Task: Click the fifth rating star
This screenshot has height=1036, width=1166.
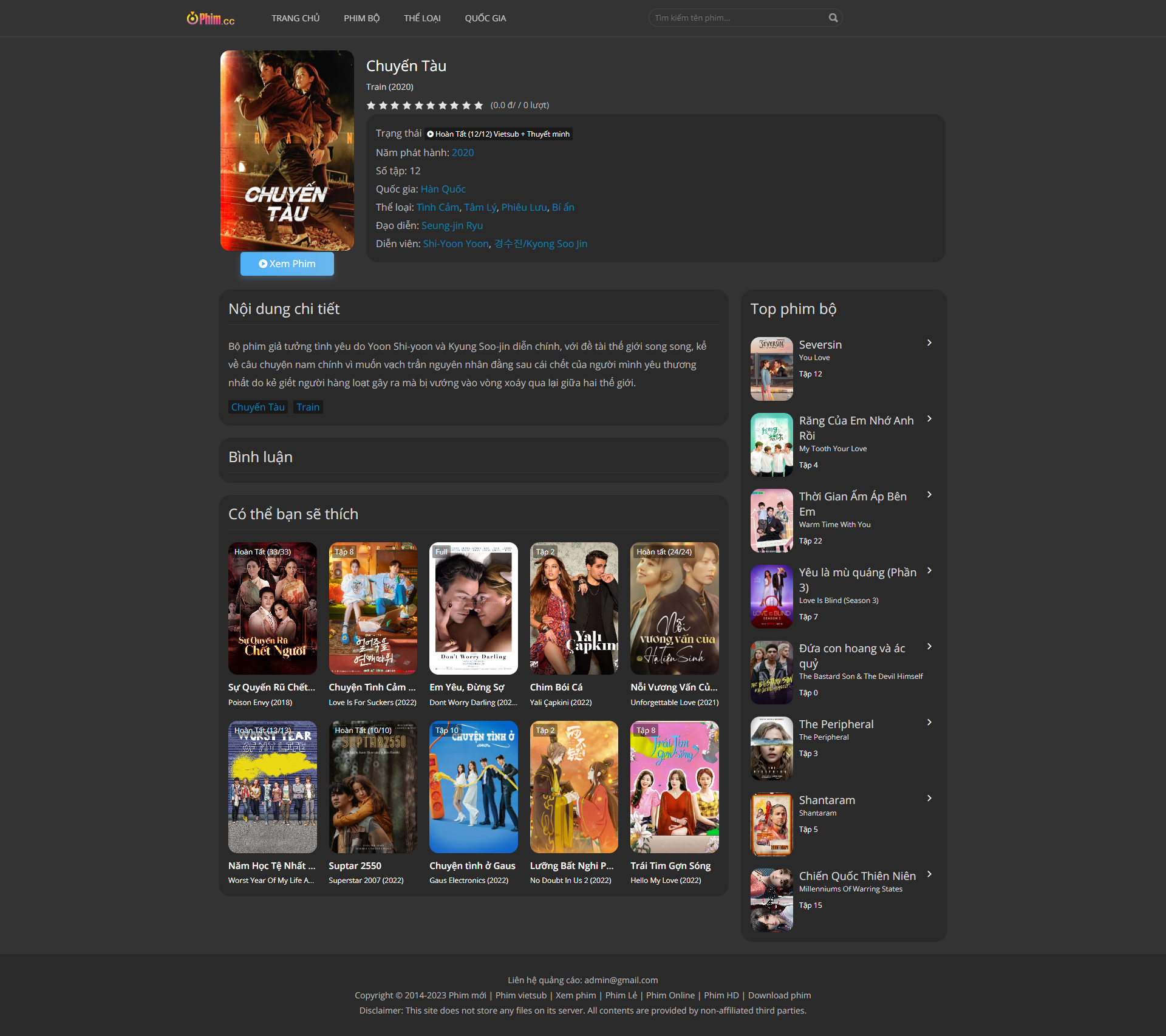Action: pyautogui.click(x=418, y=105)
